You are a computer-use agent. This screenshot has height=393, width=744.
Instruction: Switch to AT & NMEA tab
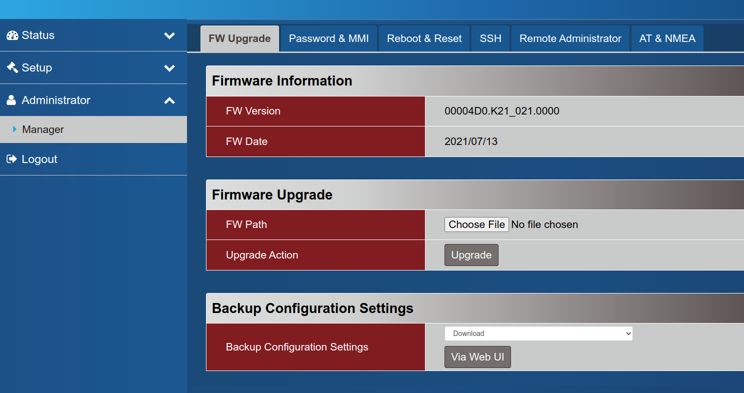[x=667, y=38]
